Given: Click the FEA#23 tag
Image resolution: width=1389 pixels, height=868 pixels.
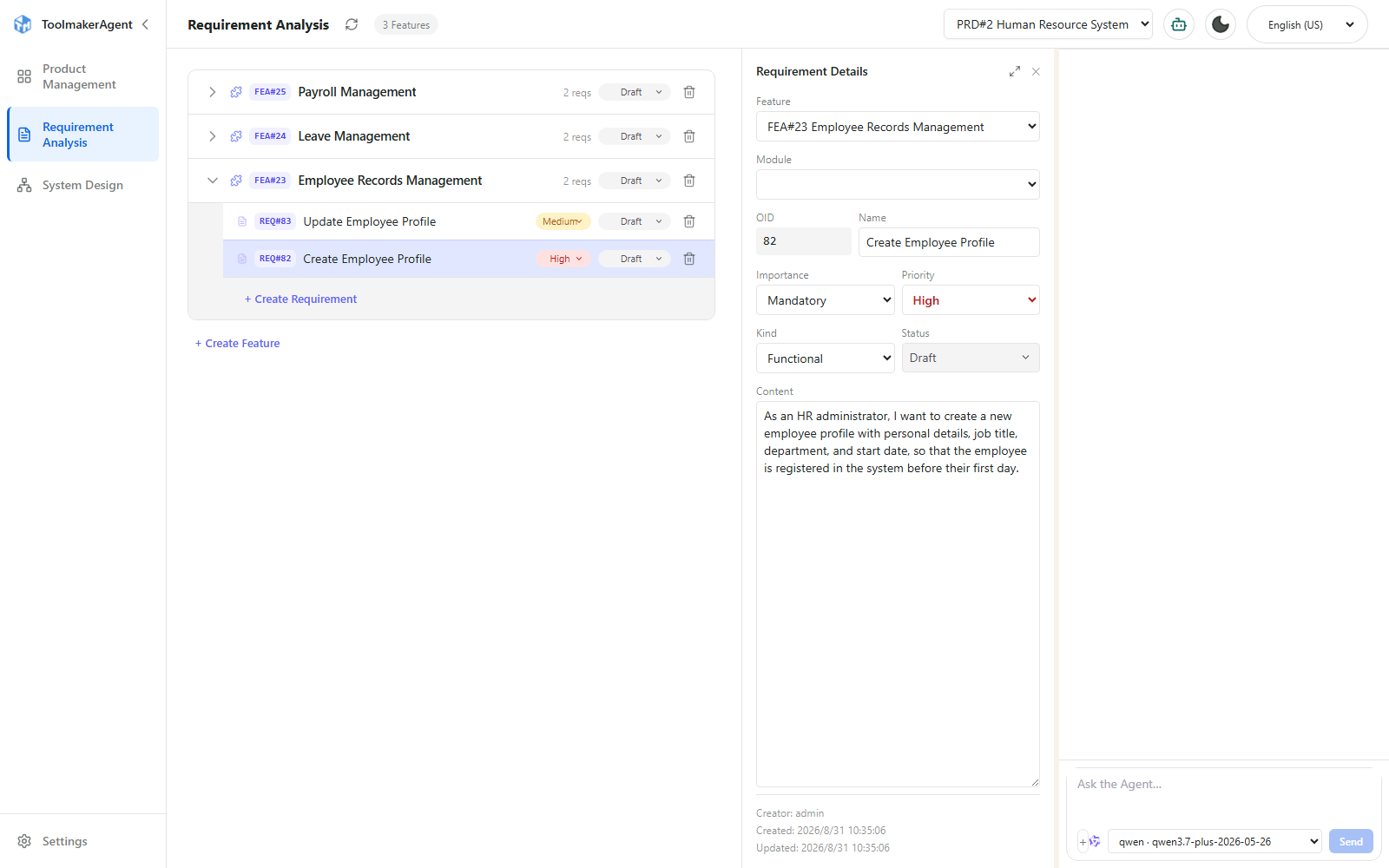Looking at the screenshot, I should [x=270, y=181].
